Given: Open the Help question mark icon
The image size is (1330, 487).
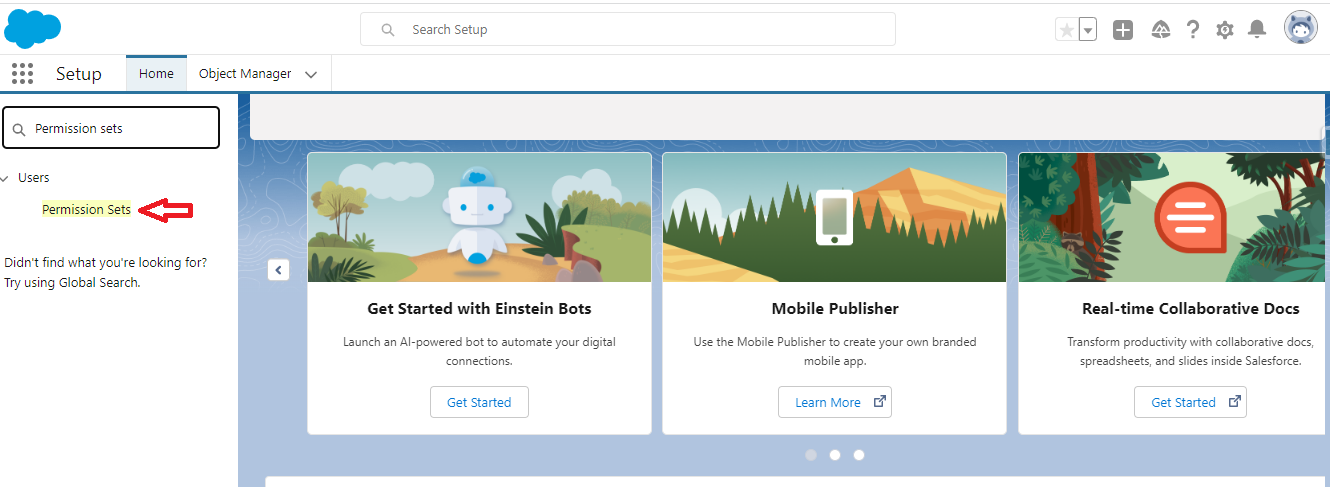Looking at the screenshot, I should [x=1192, y=30].
